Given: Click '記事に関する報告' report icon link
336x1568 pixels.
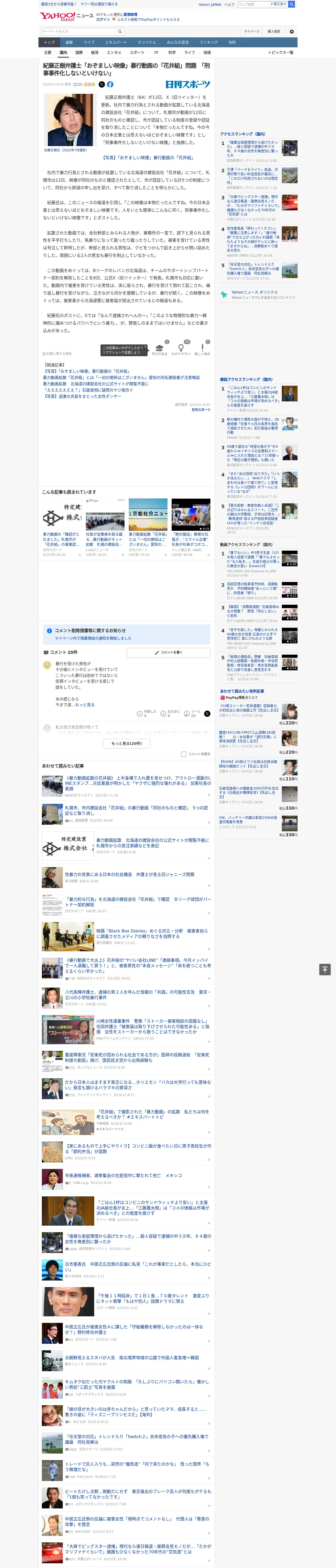Looking at the screenshot, I should [x=57, y=354].
